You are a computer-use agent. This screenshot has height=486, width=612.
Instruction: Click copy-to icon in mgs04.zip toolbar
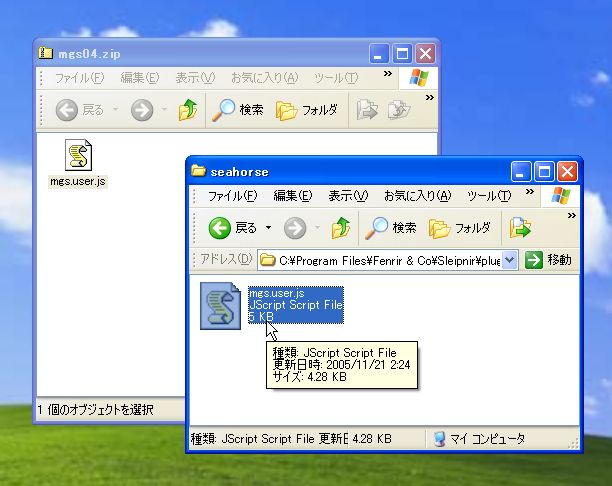pyautogui.click(x=399, y=110)
